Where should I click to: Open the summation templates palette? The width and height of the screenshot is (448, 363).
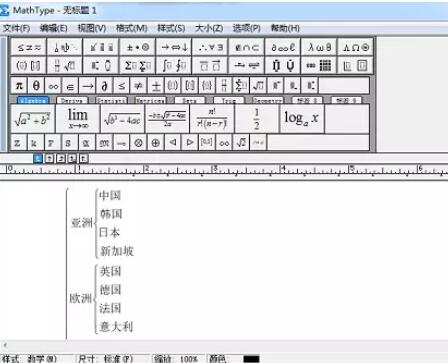138,65
